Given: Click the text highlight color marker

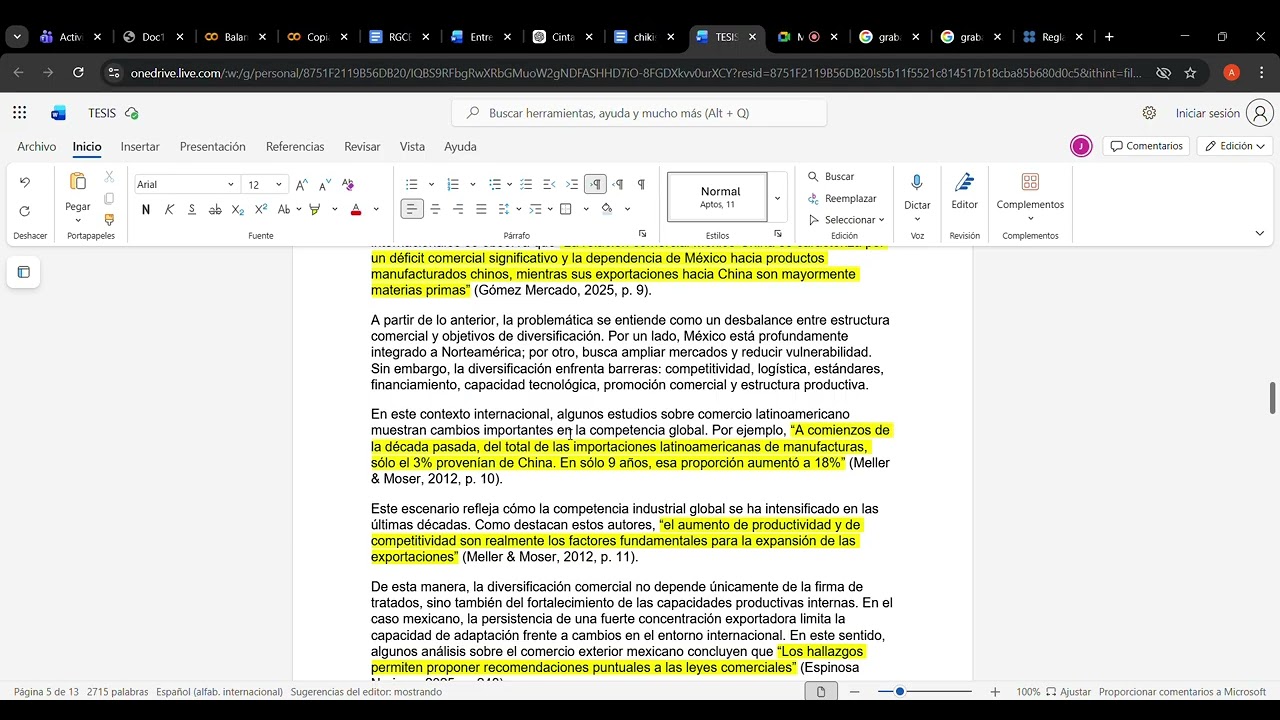Looking at the screenshot, I should [x=315, y=209].
